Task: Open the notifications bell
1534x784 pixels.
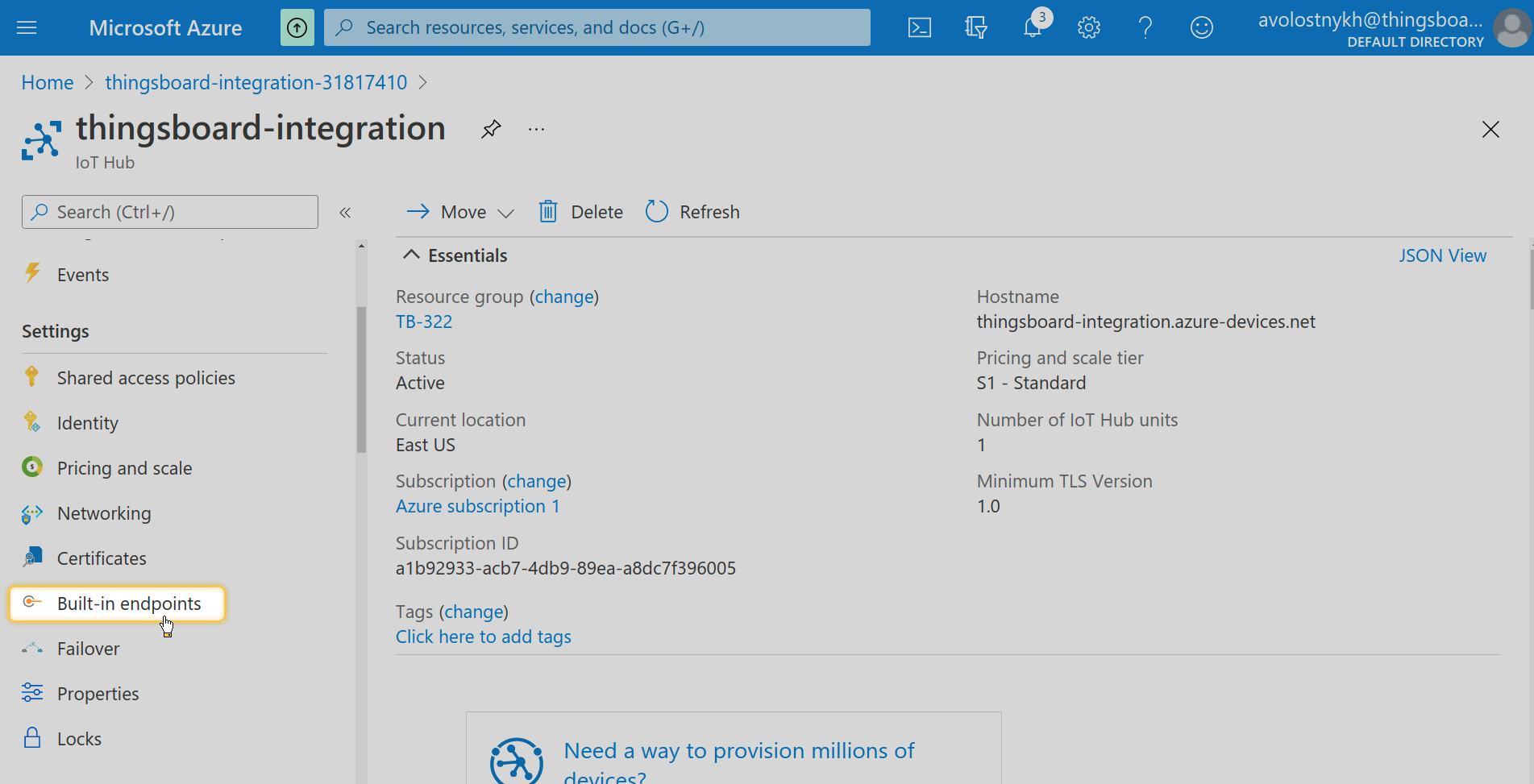Action: [1033, 28]
